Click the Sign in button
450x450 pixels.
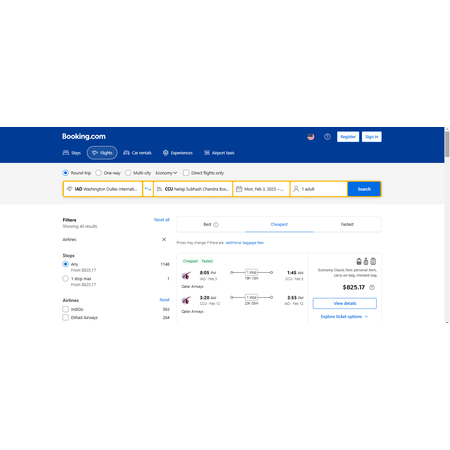pyautogui.click(x=372, y=137)
